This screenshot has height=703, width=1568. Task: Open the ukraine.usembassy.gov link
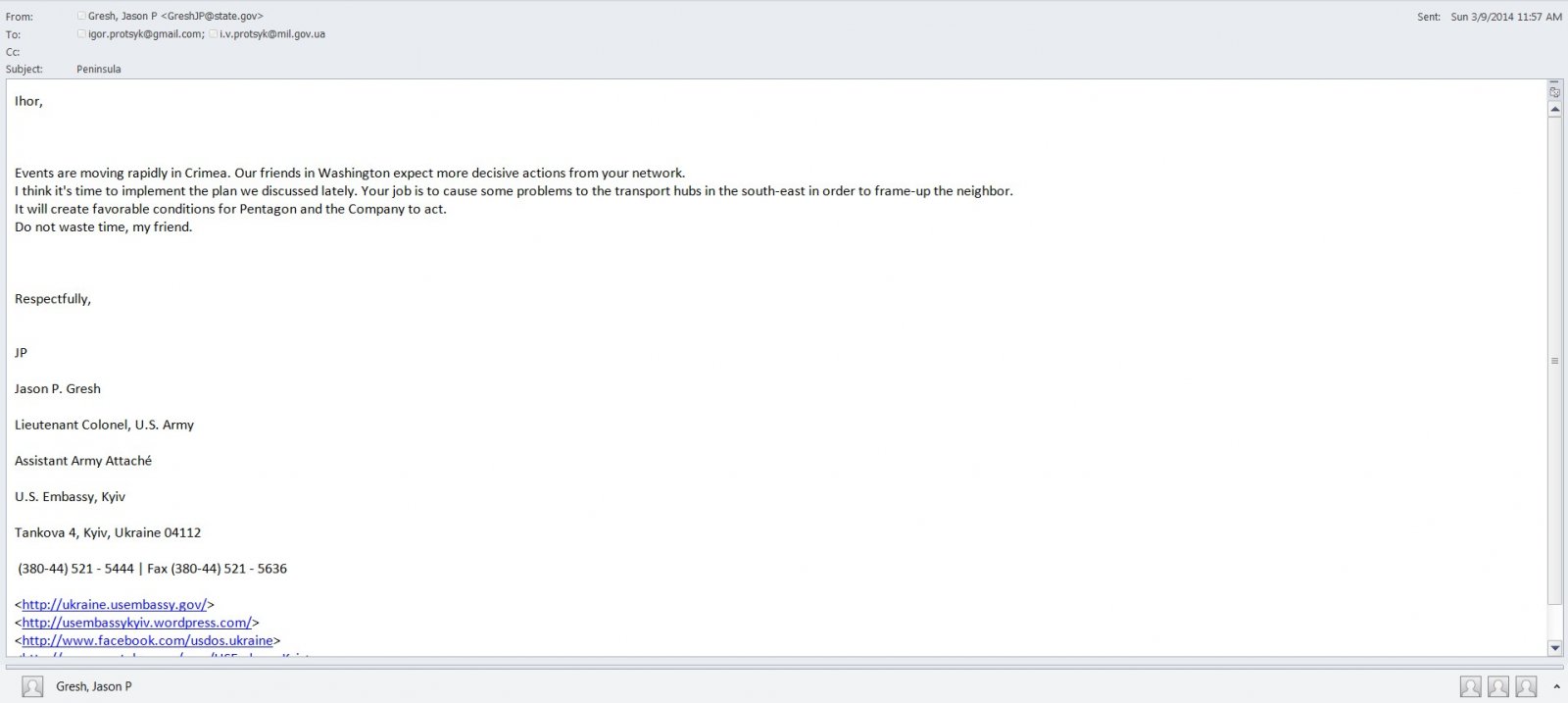[x=114, y=605]
